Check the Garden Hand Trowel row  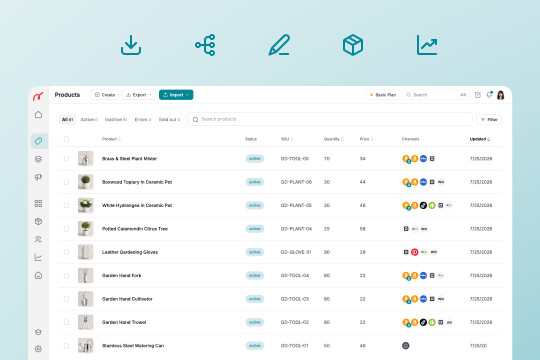[66, 322]
